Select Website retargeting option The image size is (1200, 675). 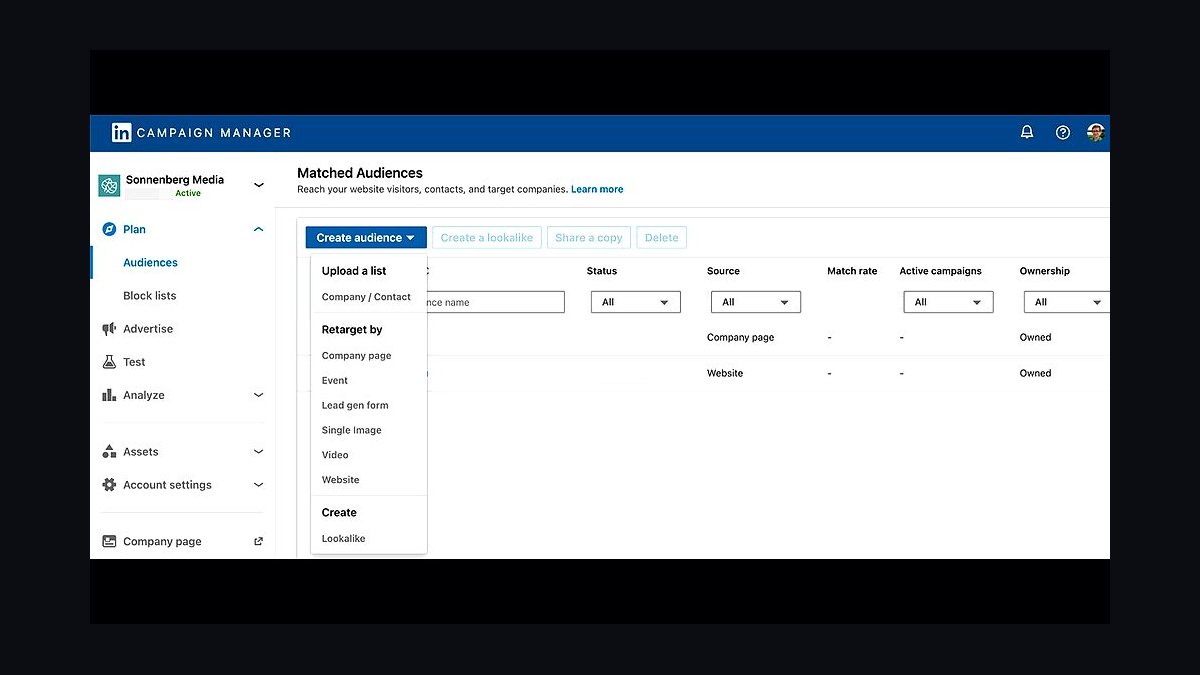(x=340, y=480)
